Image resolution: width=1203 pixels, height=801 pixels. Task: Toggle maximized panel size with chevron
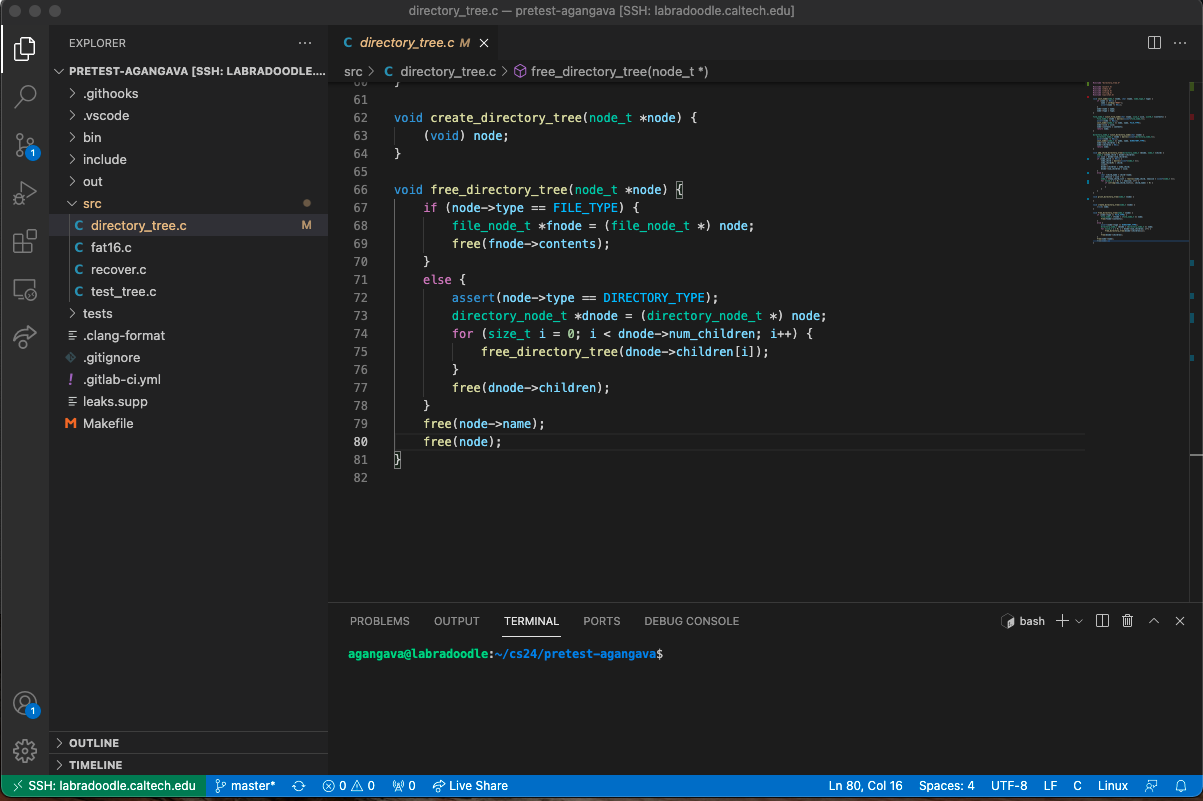(1154, 621)
